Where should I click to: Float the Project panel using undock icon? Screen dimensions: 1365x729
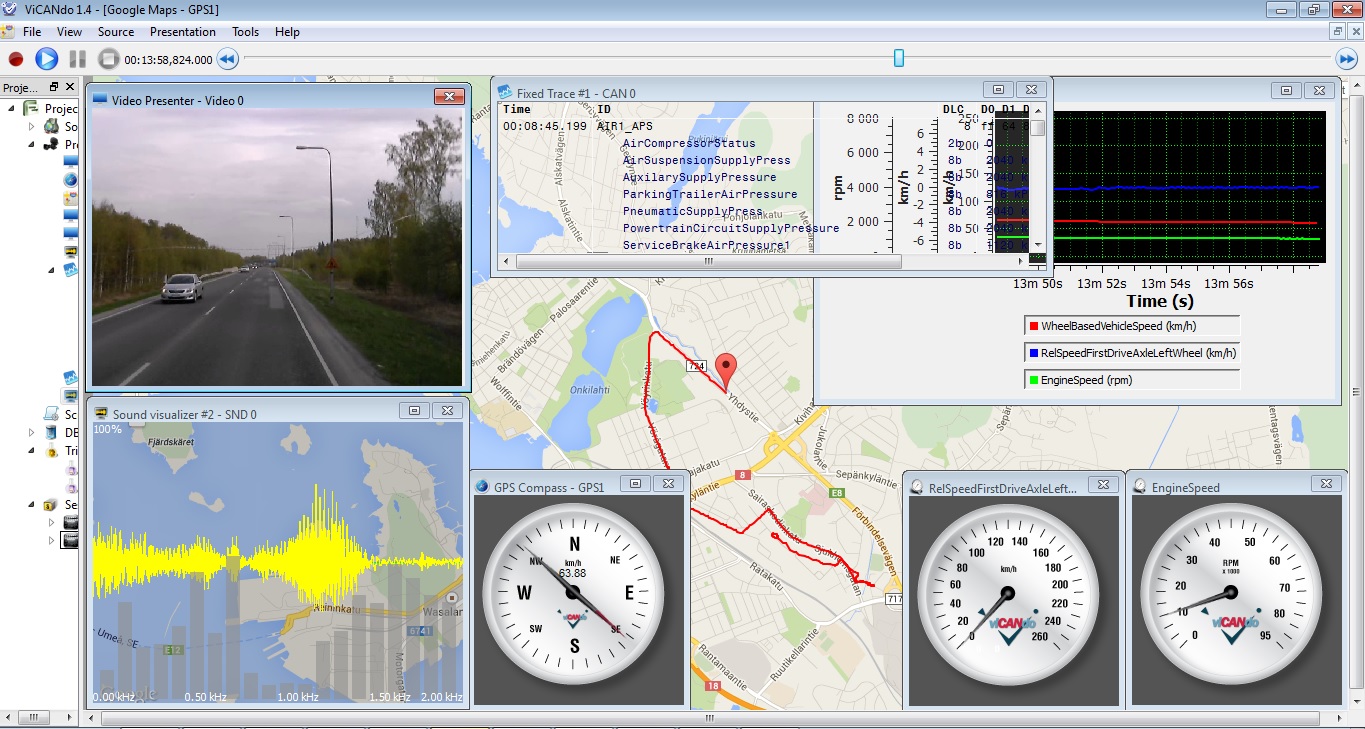click(x=54, y=87)
